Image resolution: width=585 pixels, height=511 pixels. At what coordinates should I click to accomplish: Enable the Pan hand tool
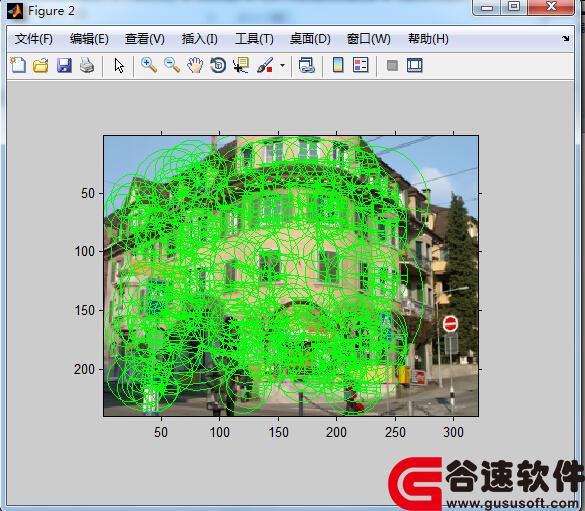[x=195, y=65]
